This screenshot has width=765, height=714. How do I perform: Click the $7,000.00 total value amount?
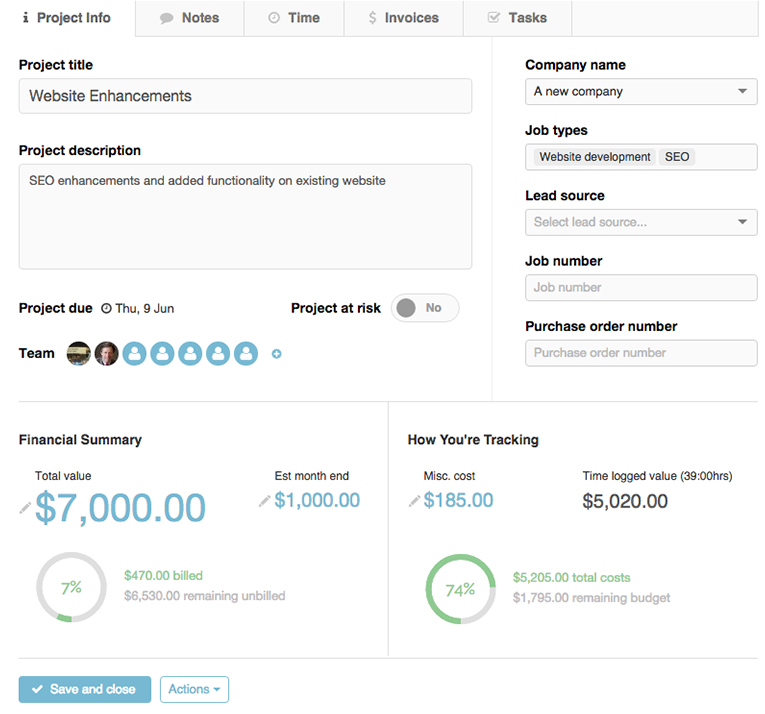coord(121,508)
